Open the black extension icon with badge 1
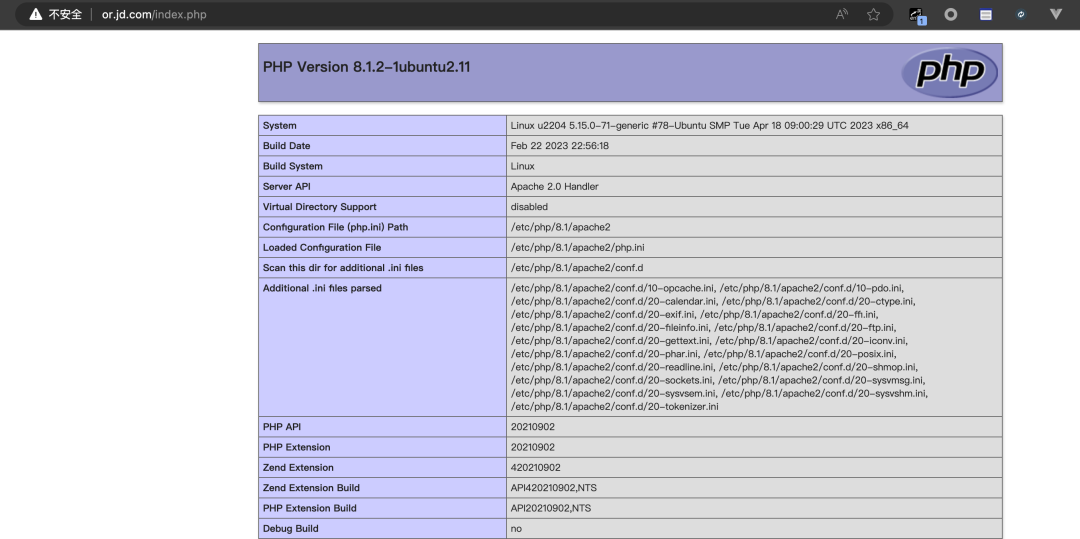1080x539 pixels. coord(917,15)
